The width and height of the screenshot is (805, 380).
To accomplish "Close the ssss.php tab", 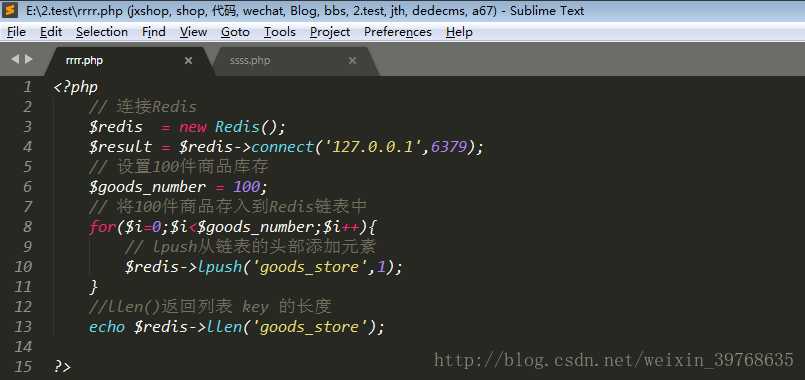I will pyautogui.click(x=352, y=61).
